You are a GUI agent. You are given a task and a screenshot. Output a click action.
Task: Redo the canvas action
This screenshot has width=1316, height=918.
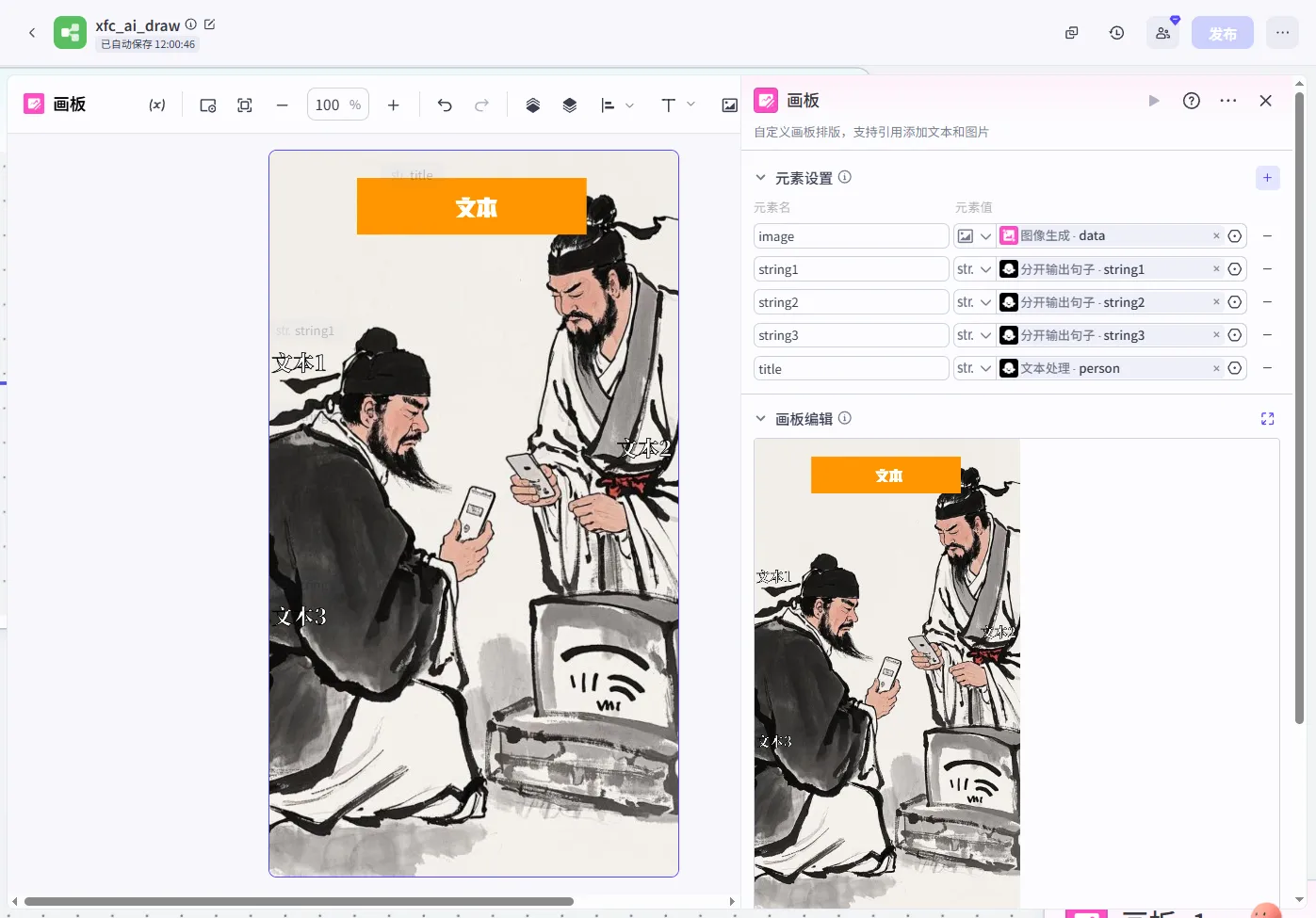click(x=481, y=105)
